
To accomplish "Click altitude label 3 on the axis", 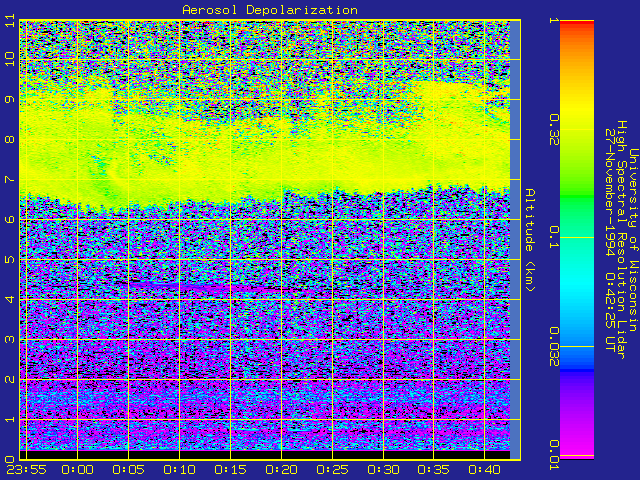I will point(10,340).
